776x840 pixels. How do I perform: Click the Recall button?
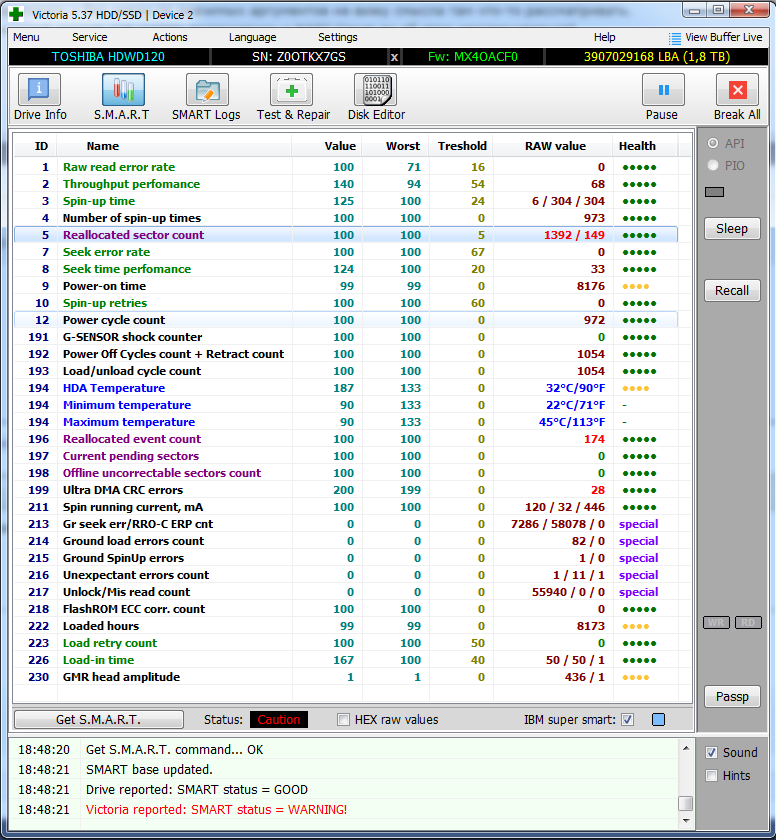732,290
